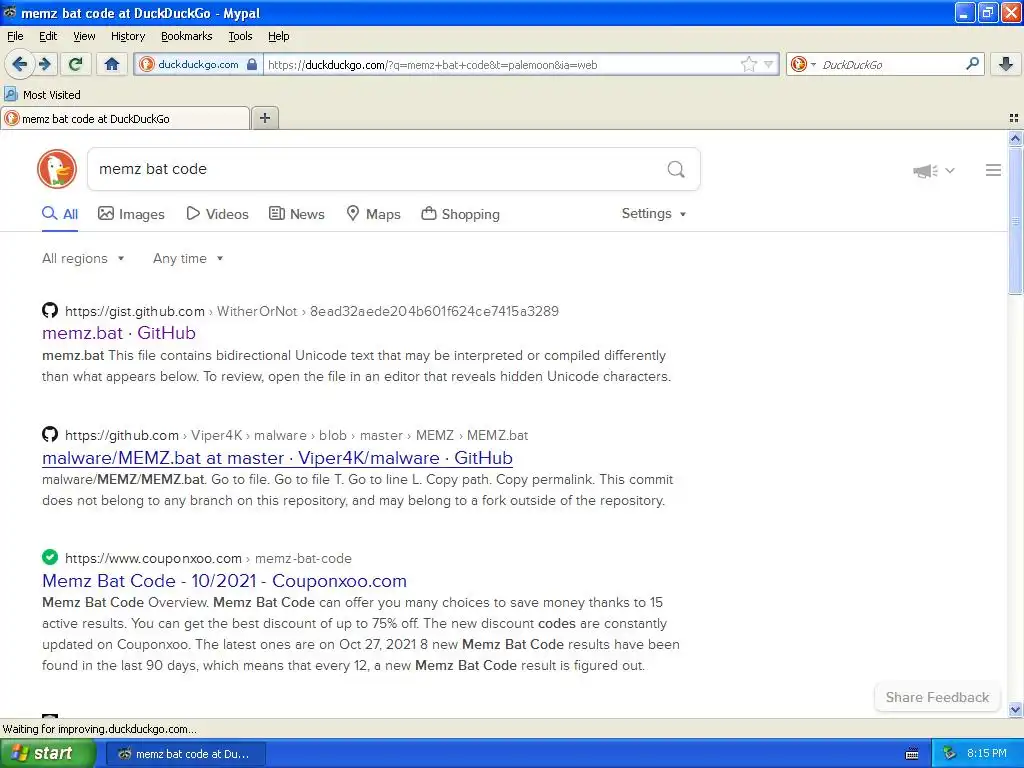Open the Windows Start button
Viewport: 1024px width, 768px height.
(x=47, y=754)
